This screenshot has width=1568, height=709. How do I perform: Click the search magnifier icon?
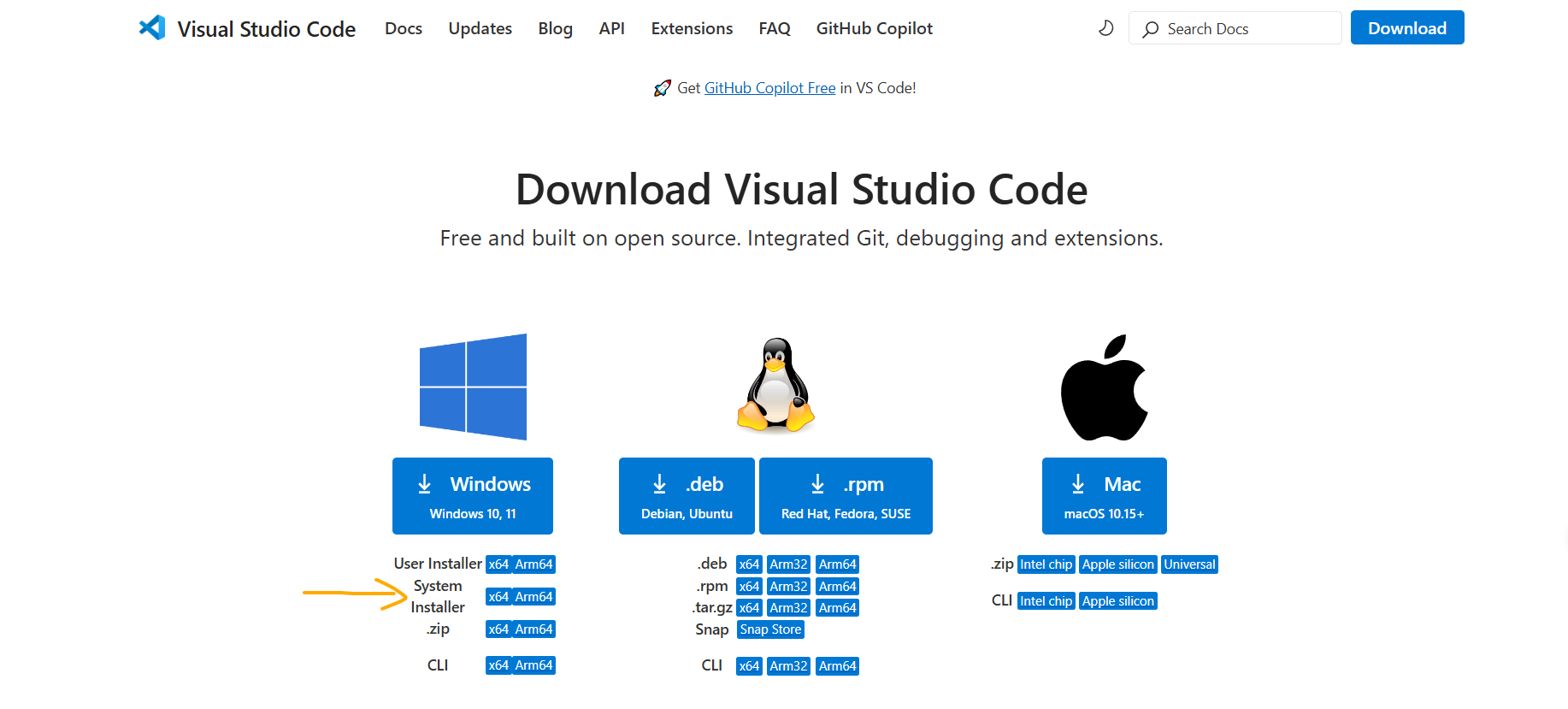point(1151,29)
